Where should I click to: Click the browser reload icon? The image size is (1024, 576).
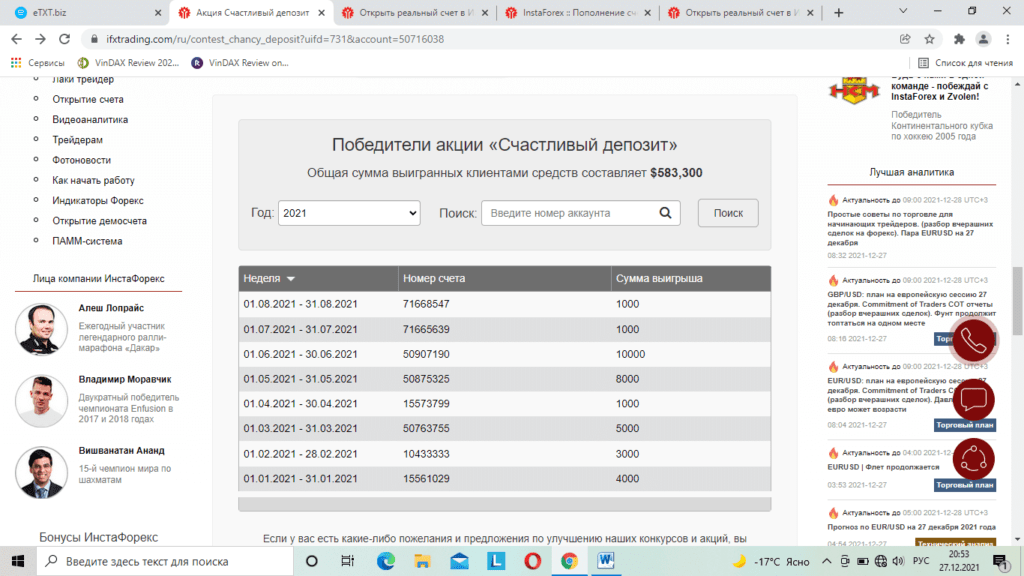[64, 37]
